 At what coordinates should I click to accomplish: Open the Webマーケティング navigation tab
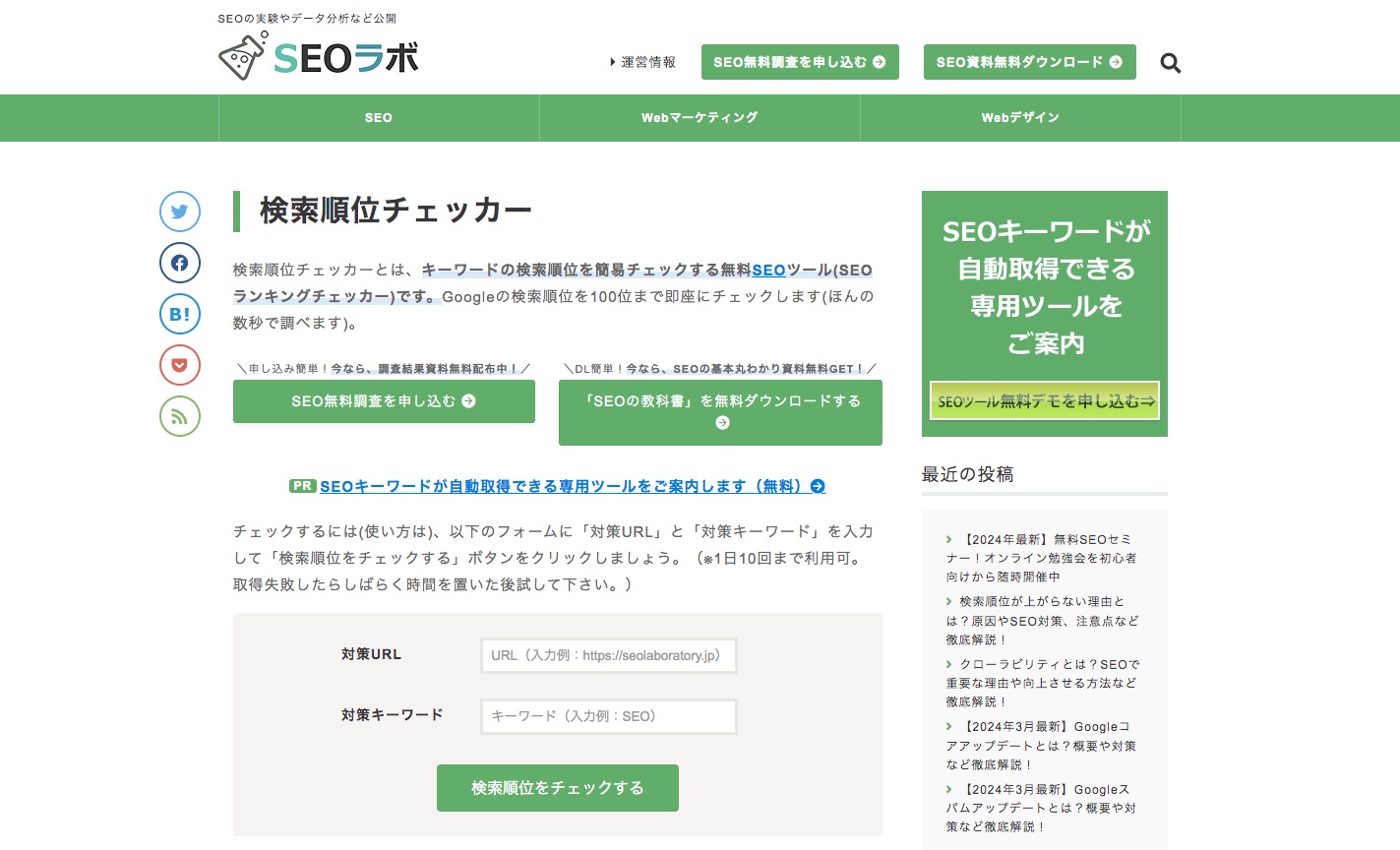click(700, 118)
